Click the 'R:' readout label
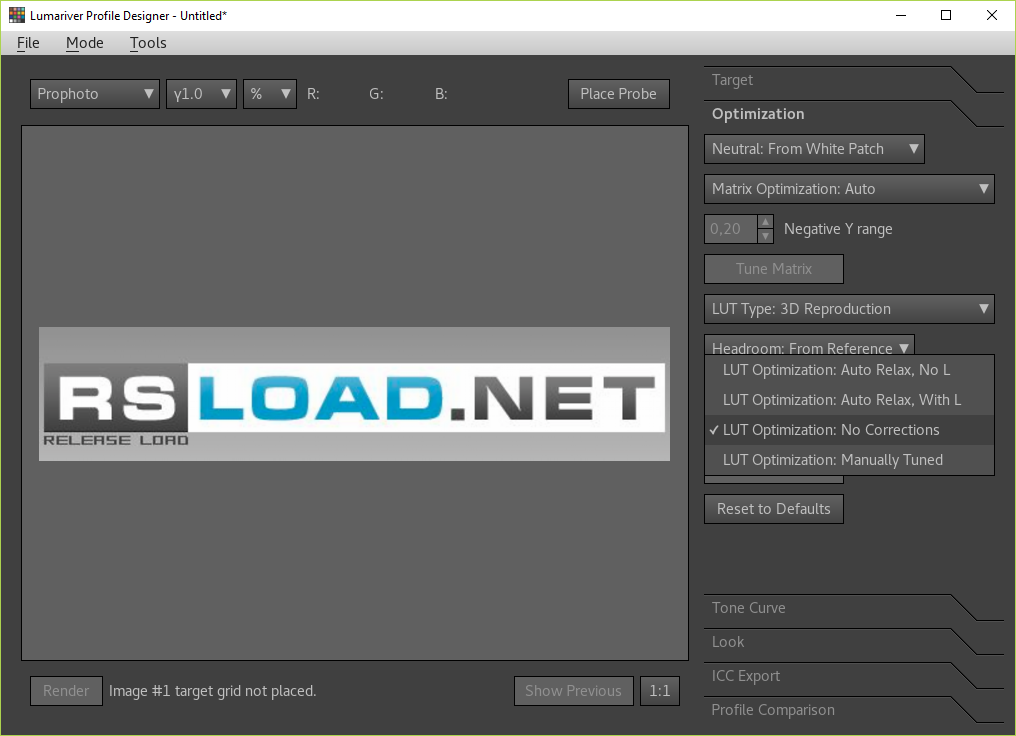The height and width of the screenshot is (736, 1016). (x=313, y=94)
